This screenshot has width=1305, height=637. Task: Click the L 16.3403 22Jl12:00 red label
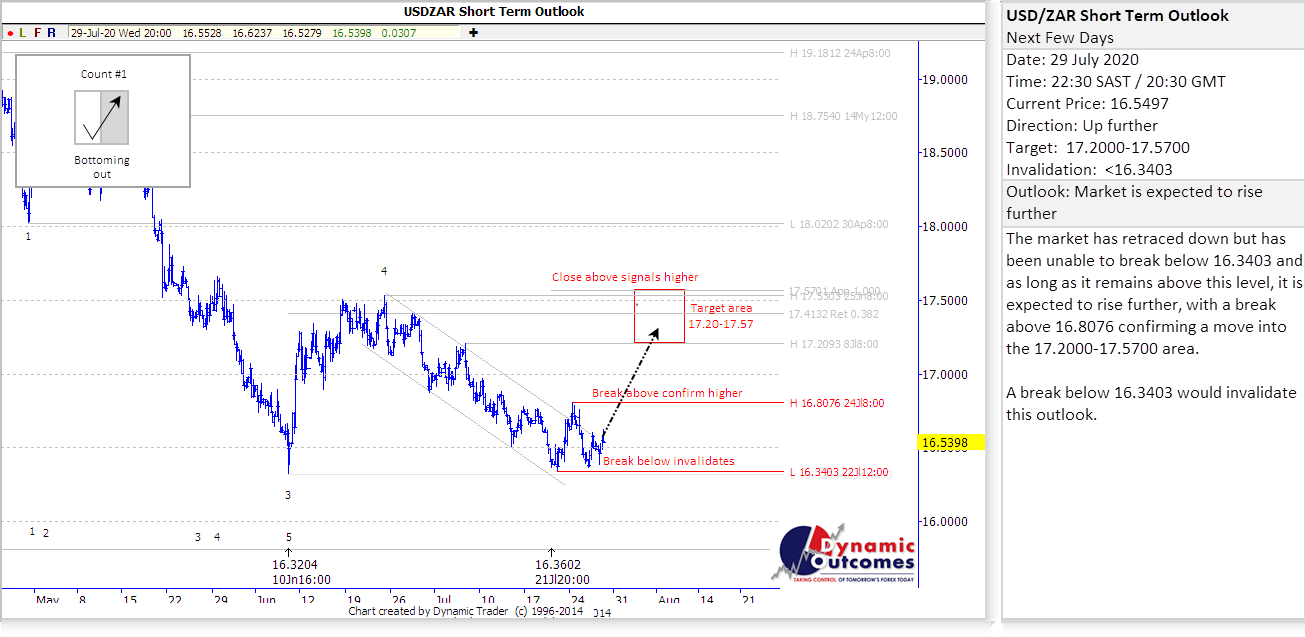coord(839,472)
